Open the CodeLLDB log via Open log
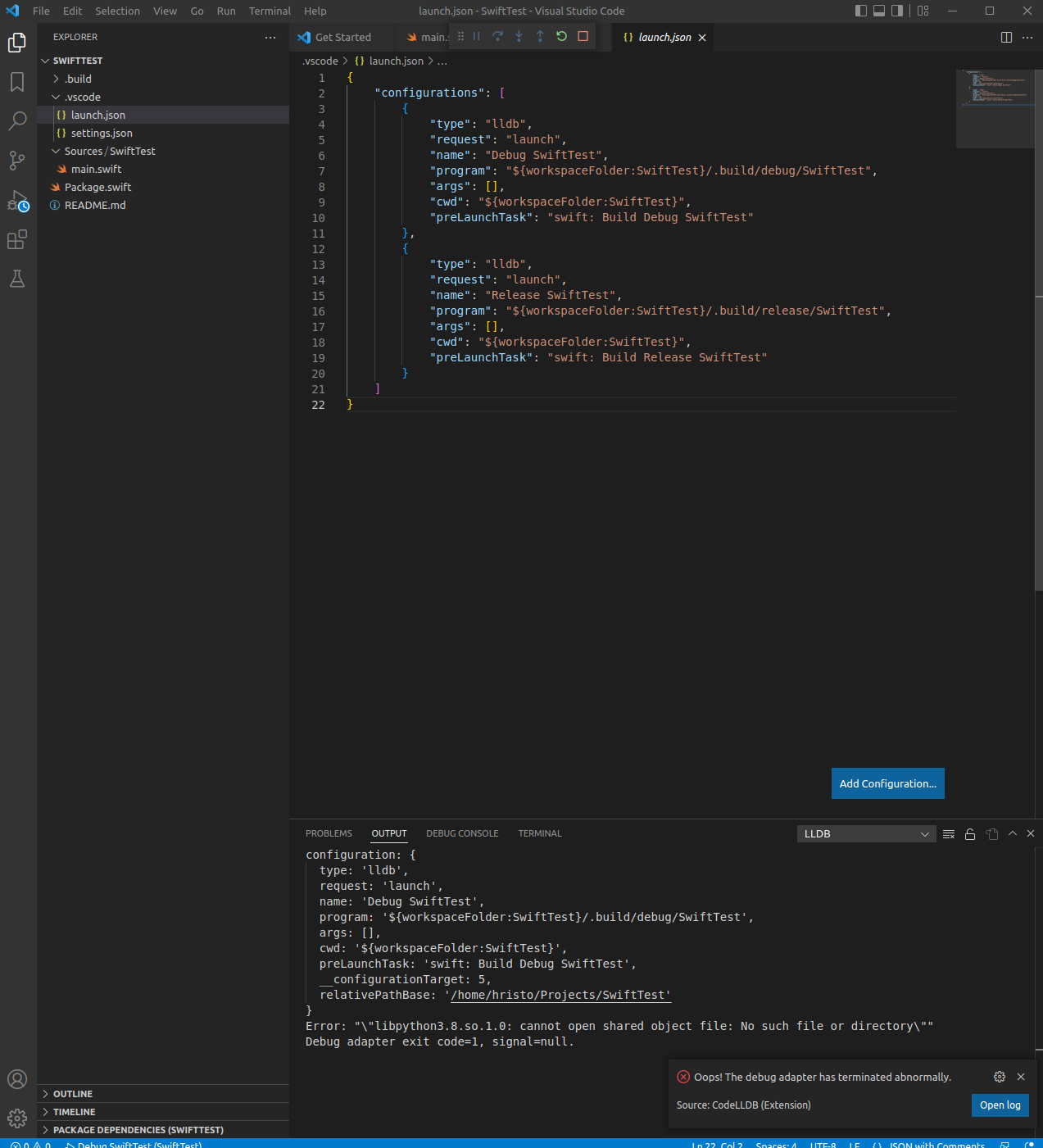Screen dimensions: 1043x1148 click(1000, 1105)
